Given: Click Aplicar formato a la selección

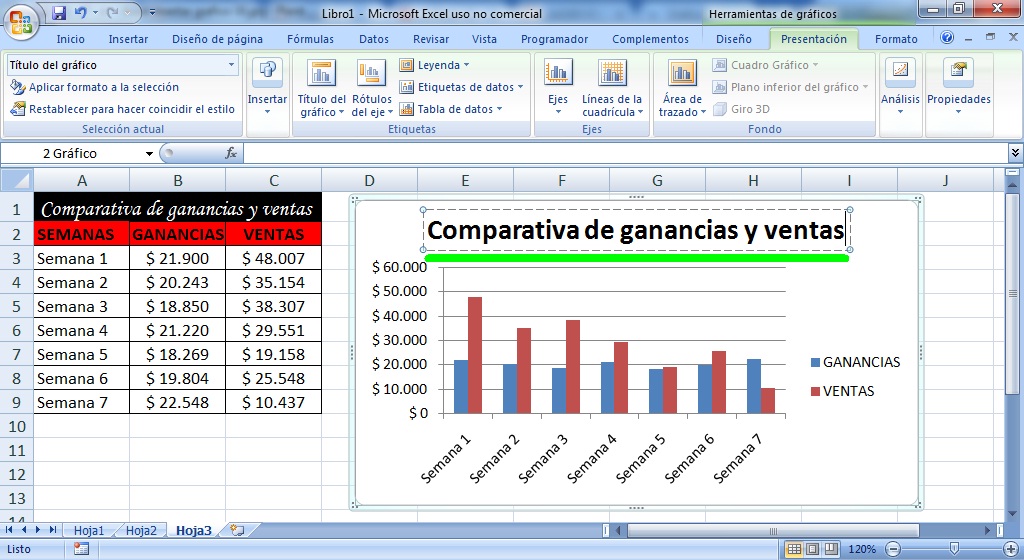Looking at the screenshot, I should (x=95, y=87).
